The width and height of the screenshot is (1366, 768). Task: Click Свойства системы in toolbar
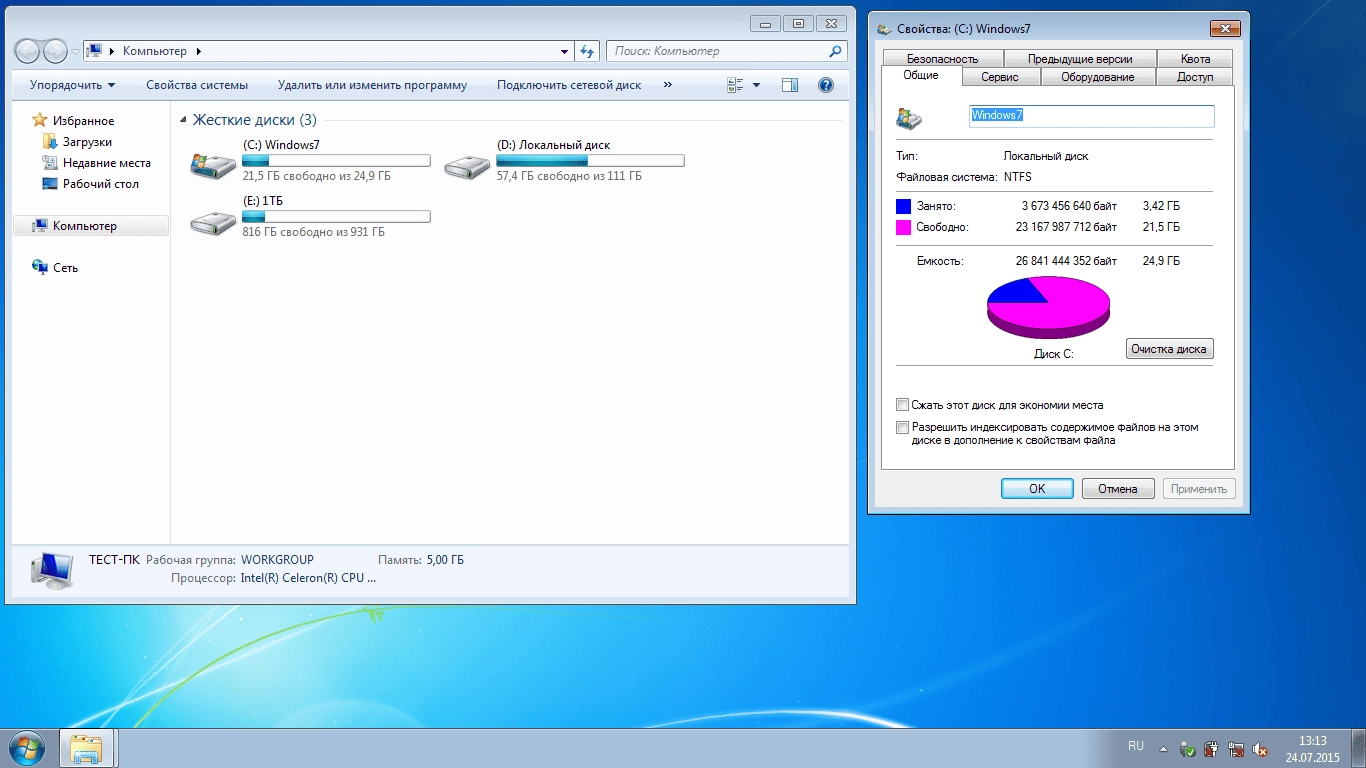tap(197, 85)
